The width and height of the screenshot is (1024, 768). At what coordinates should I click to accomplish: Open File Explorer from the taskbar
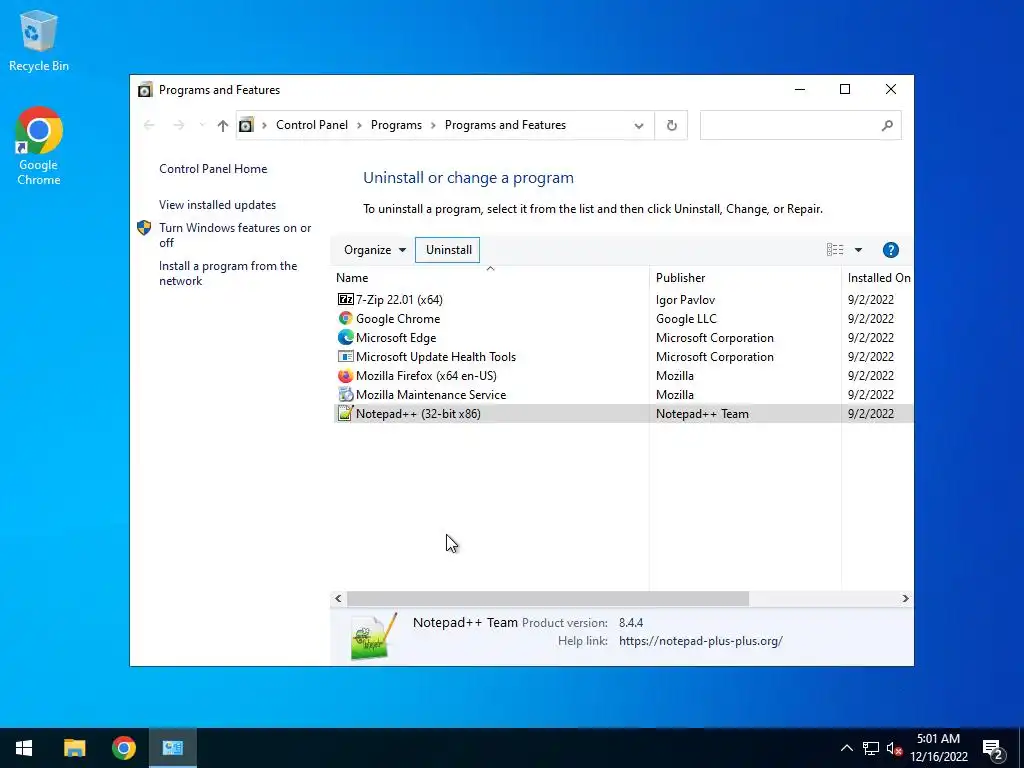coord(74,748)
